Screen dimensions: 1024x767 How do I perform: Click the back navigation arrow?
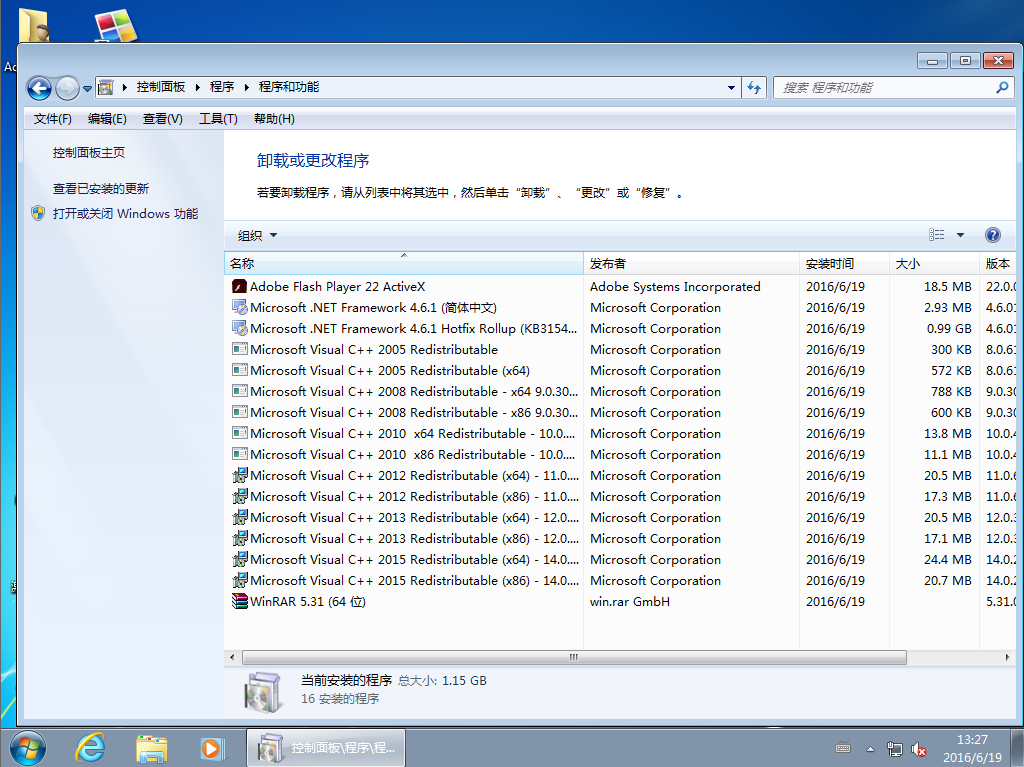(x=39, y=87)
